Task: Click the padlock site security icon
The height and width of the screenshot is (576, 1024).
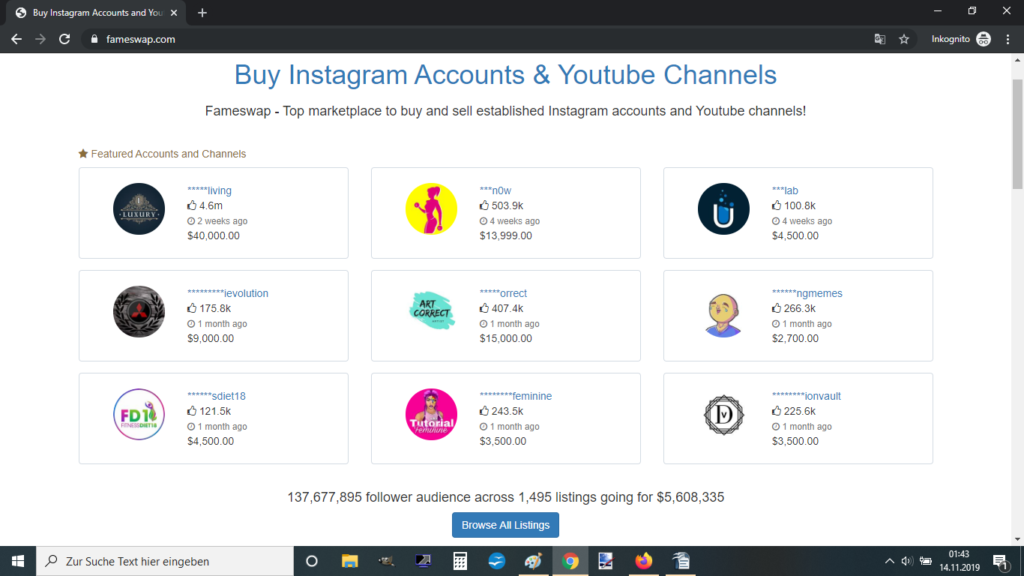Action: tap(94, 39)
